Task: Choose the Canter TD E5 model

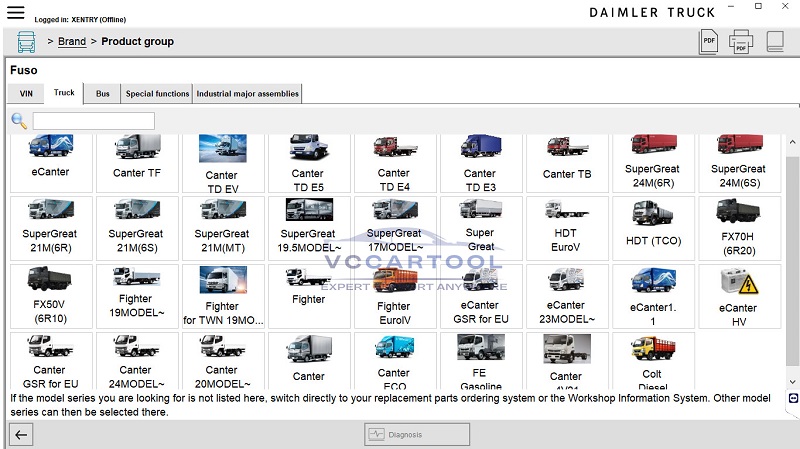Action: coord(309,163)
